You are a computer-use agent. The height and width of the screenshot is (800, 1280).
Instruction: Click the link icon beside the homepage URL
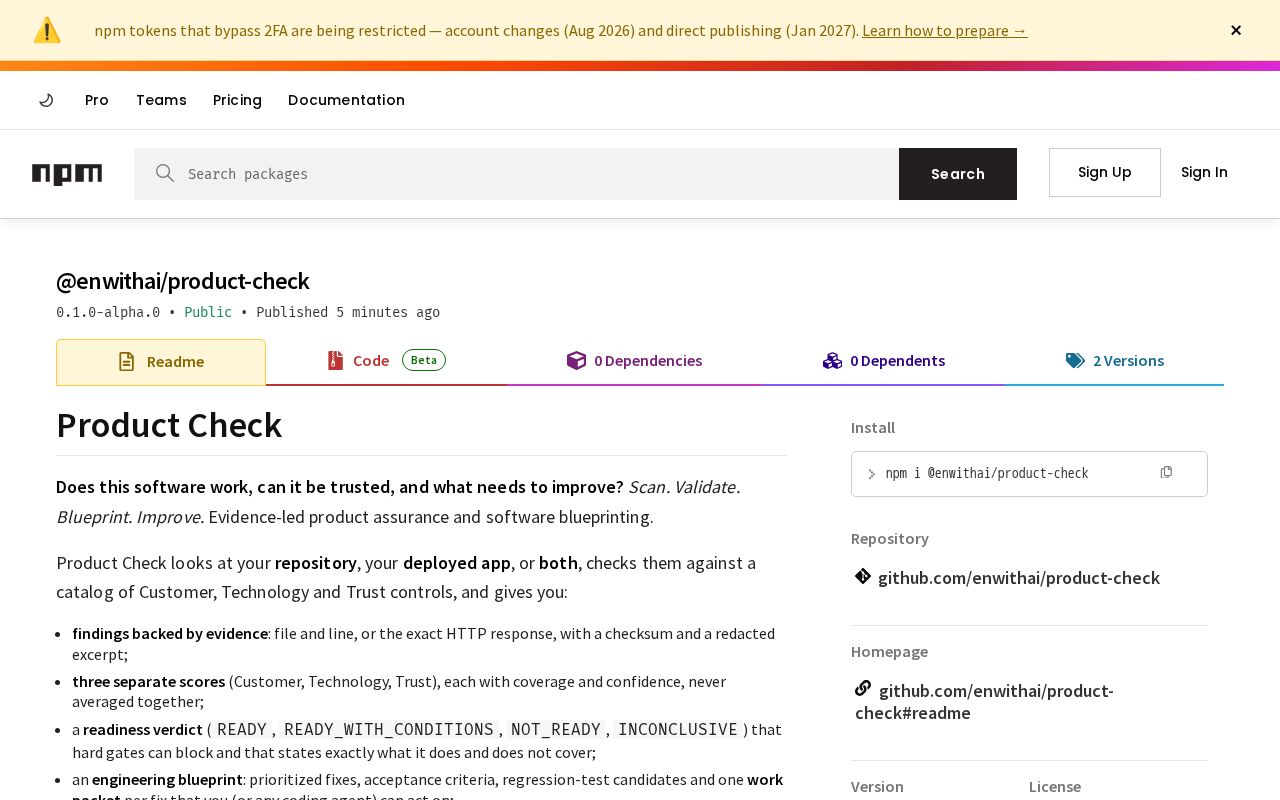pyautogui.click(x=863, y=688)
